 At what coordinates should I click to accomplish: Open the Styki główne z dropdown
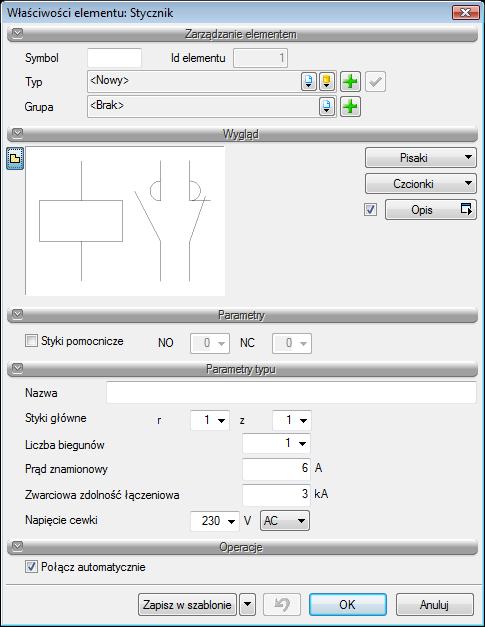tap(292, 420)
